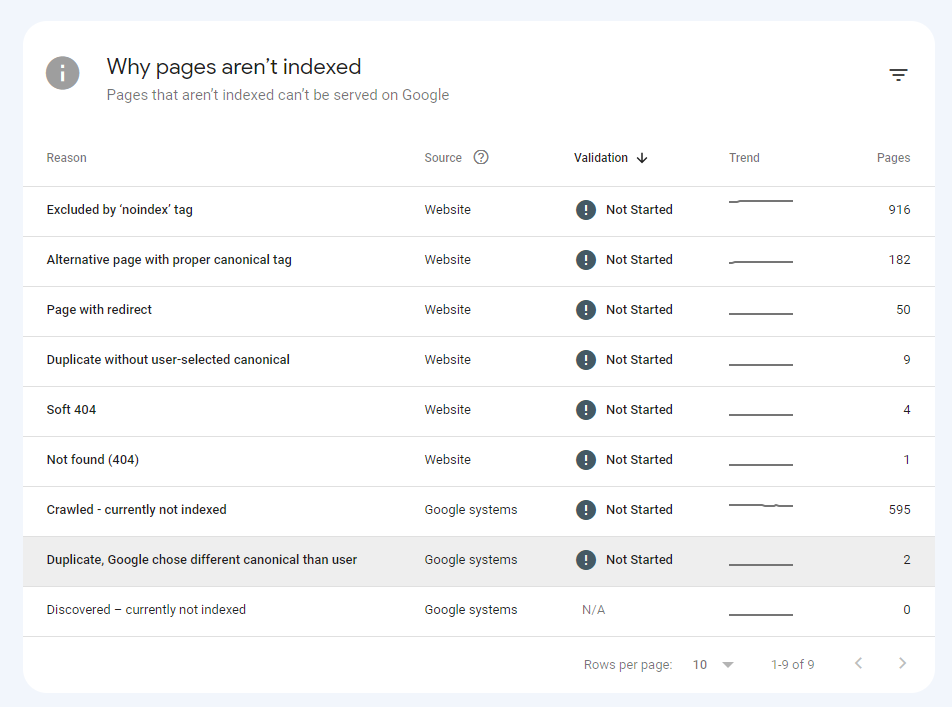Click the page count 595
The height and width of the screenshot is (707, 952).
[899, 510]
